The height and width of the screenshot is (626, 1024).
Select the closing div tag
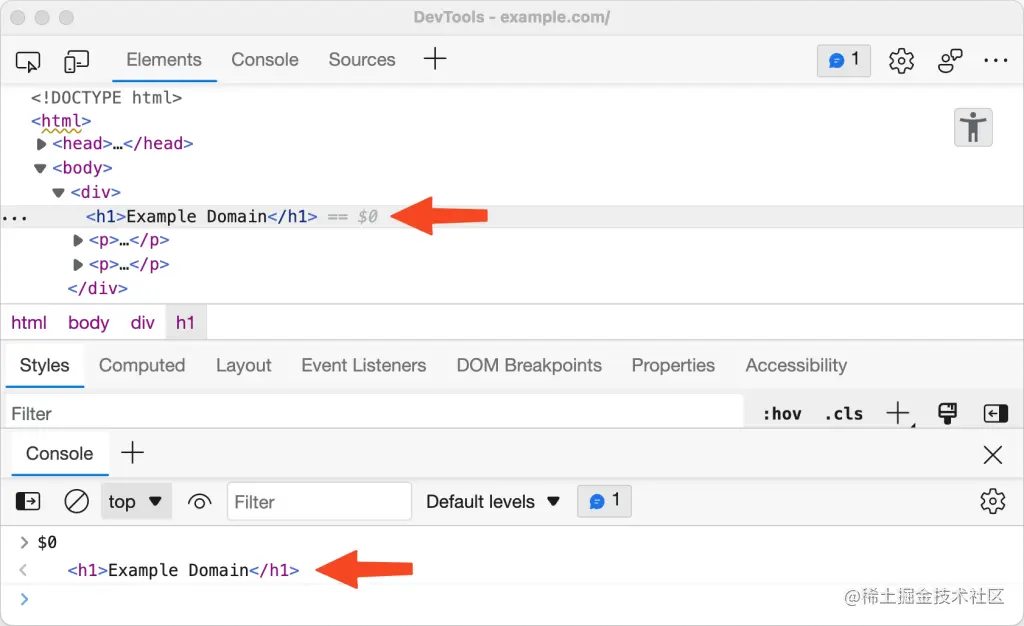point(97,288)
